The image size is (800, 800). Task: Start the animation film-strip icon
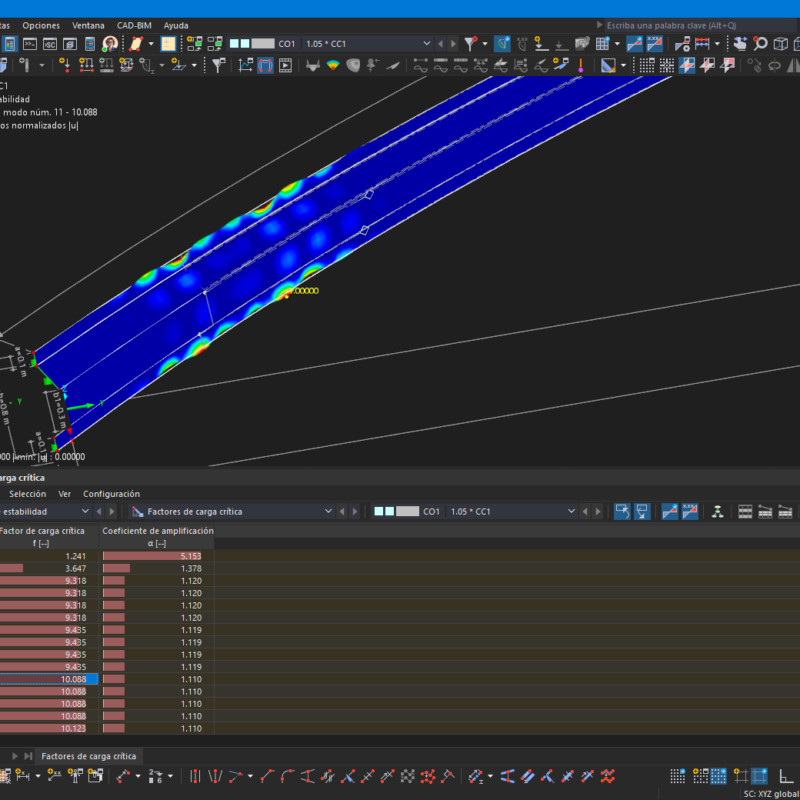tap(285, 65)
